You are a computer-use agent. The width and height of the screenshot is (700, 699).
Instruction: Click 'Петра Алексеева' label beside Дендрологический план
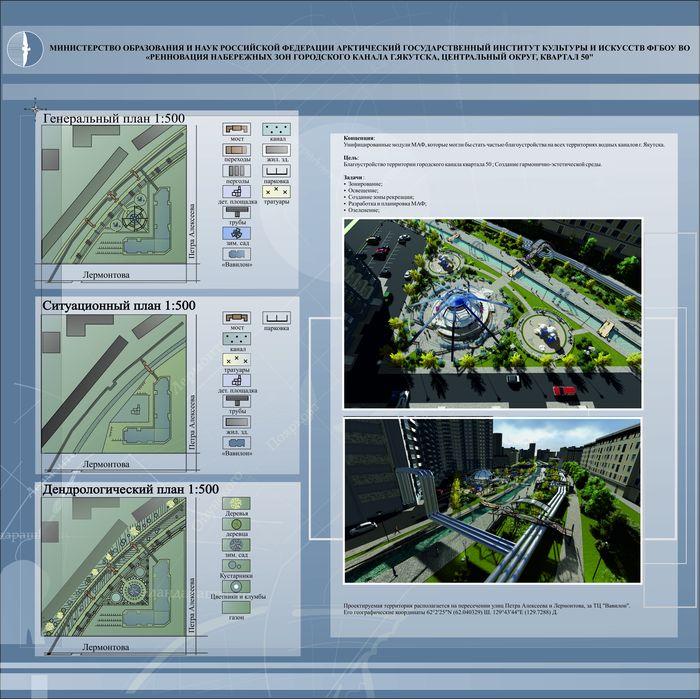pyautogui.click(x=192, y=605)
